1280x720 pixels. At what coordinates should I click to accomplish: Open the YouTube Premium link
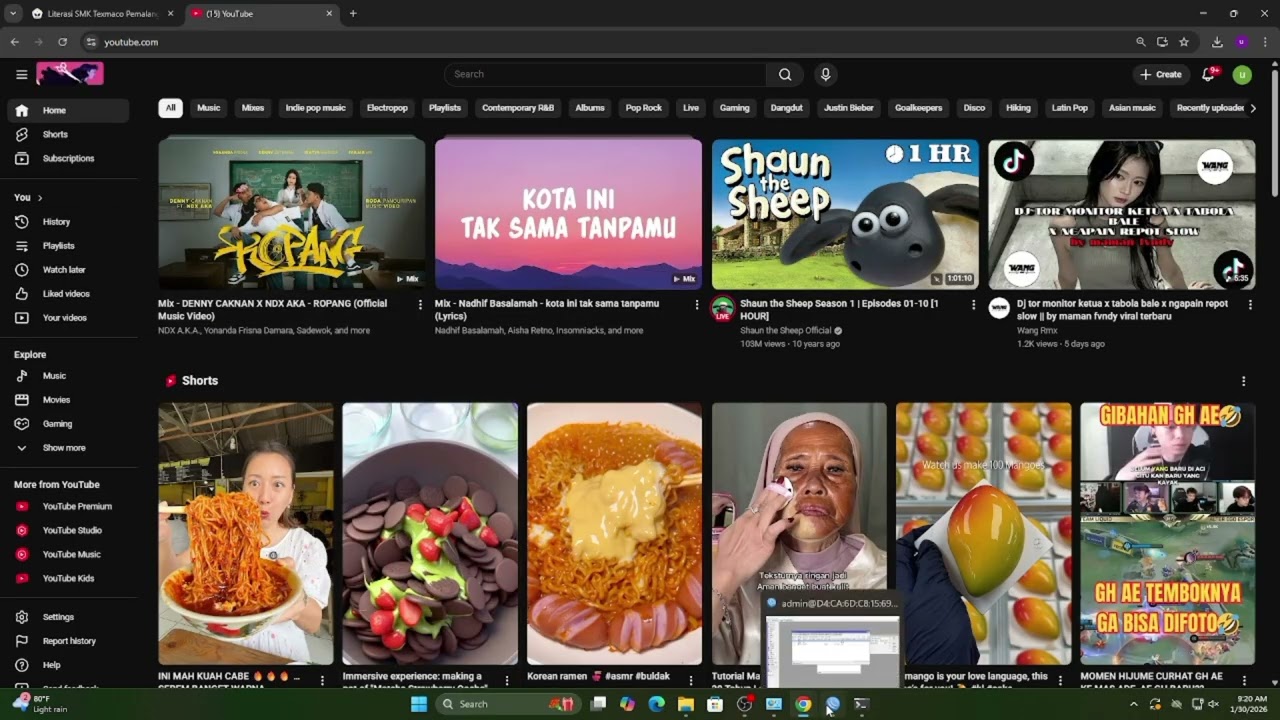coord(68,506)
